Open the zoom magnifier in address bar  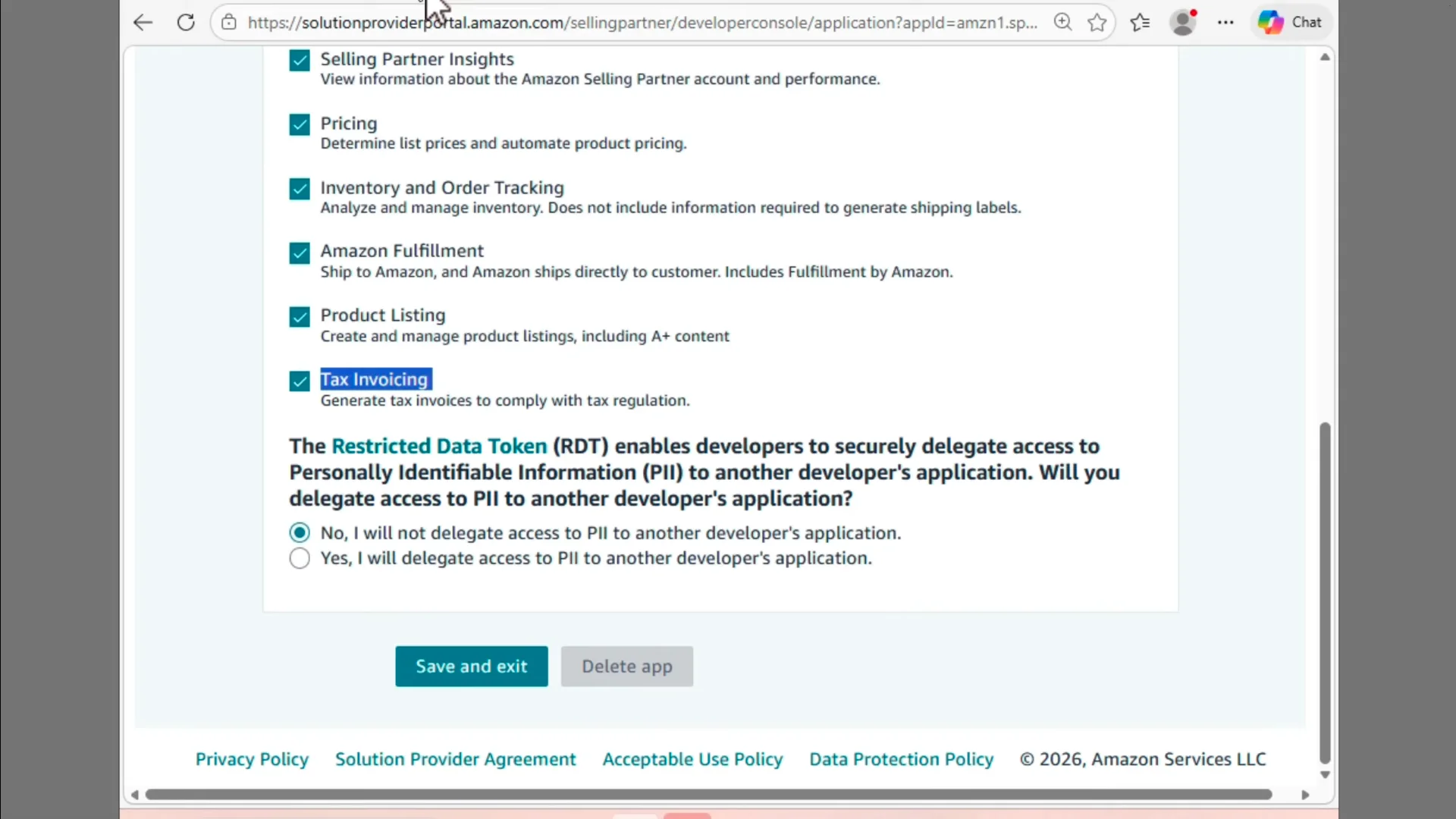[1063, 23]
